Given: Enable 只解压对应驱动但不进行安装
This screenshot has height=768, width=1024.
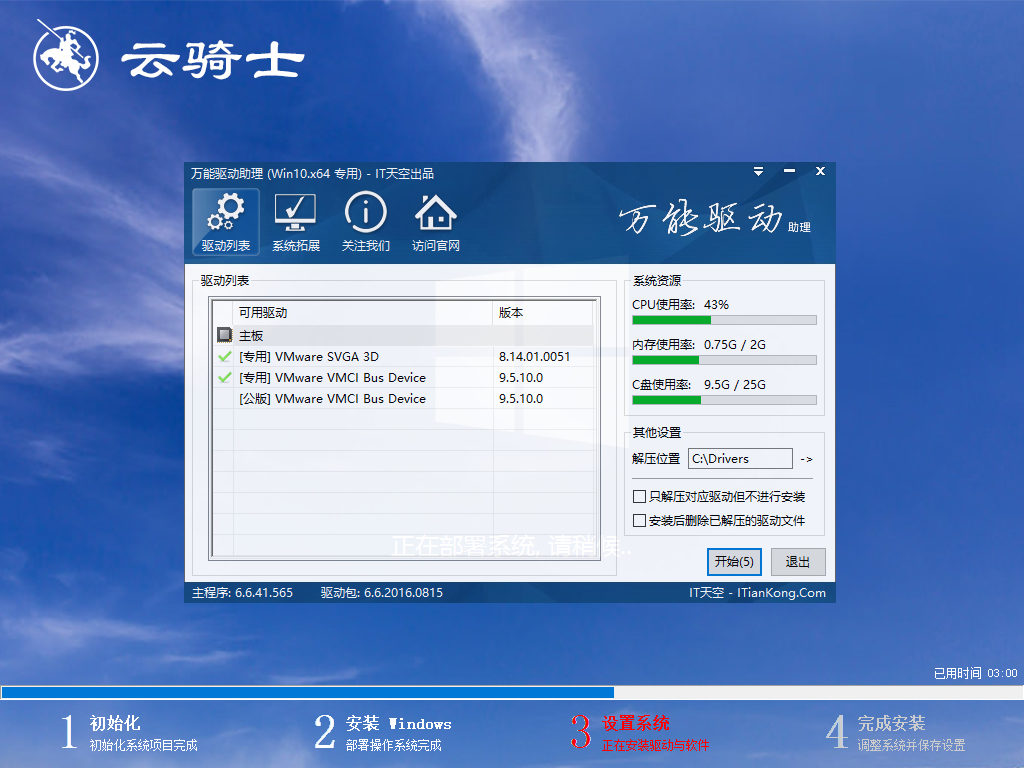Looking at the screenshot, I should (637, 495).
